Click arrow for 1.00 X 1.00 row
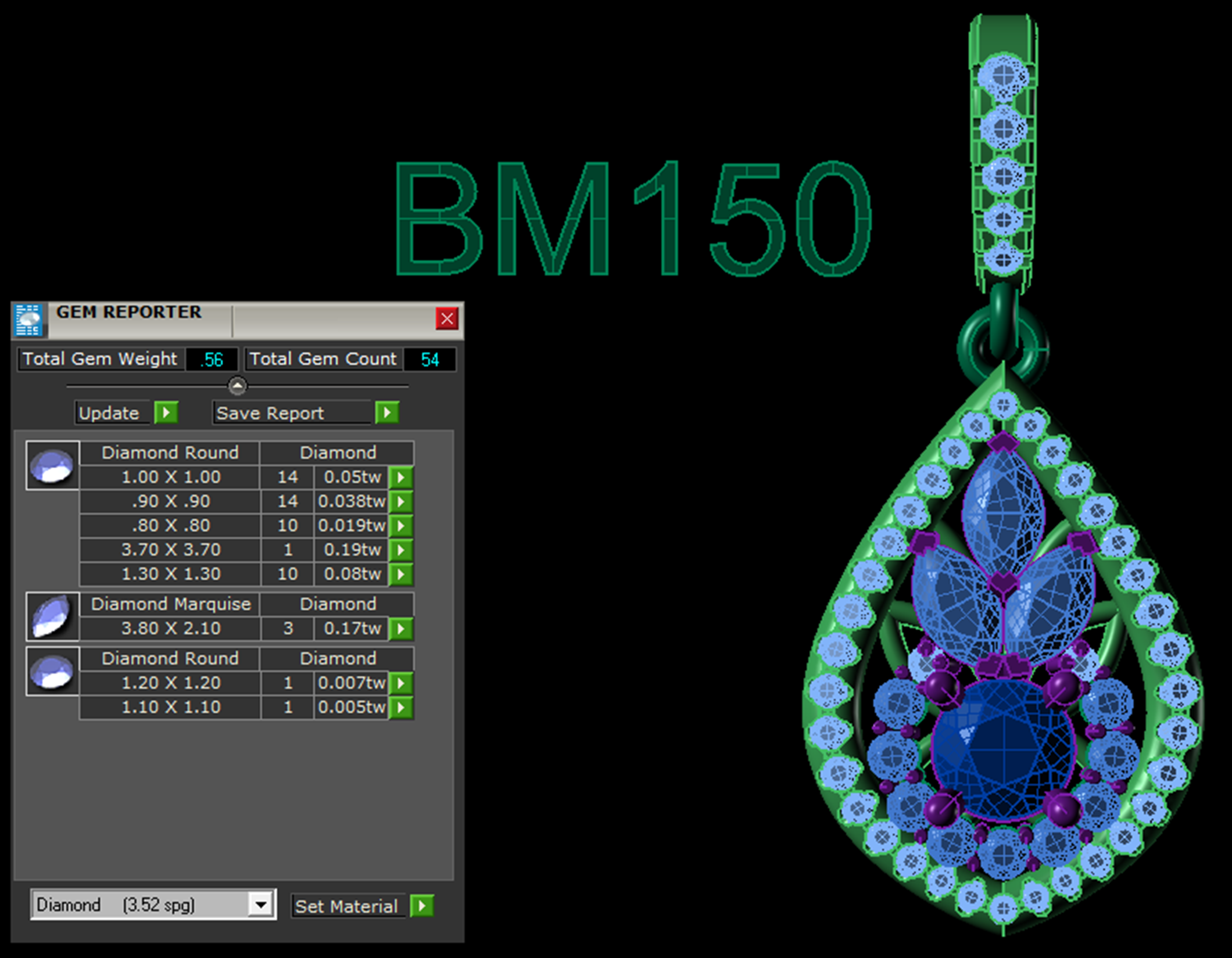Image resolution: width=1232 pixels, height=958 pixels. [401, 478]
